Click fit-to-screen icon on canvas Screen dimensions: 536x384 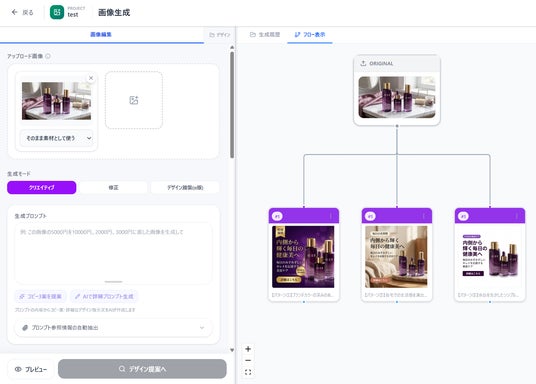point(248,372)
